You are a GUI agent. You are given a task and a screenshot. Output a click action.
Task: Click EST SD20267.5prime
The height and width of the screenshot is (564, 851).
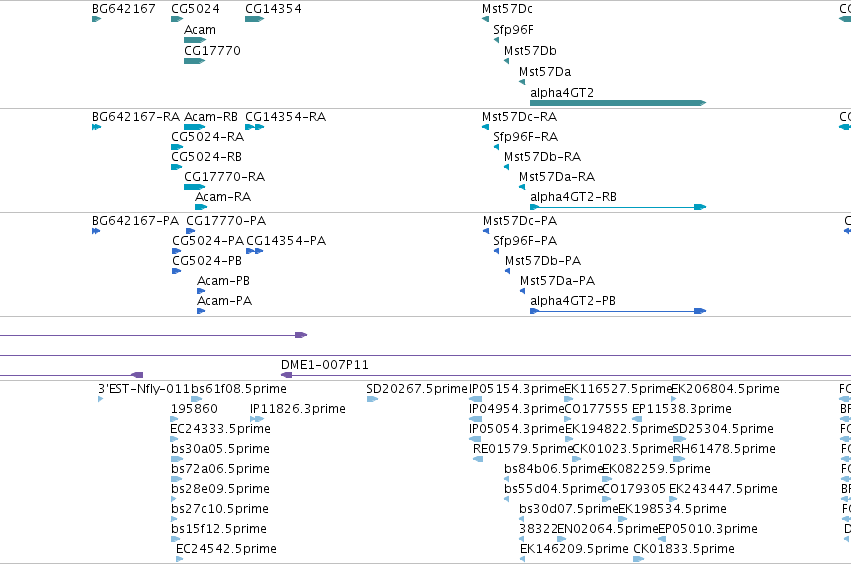tap(416, 389)
